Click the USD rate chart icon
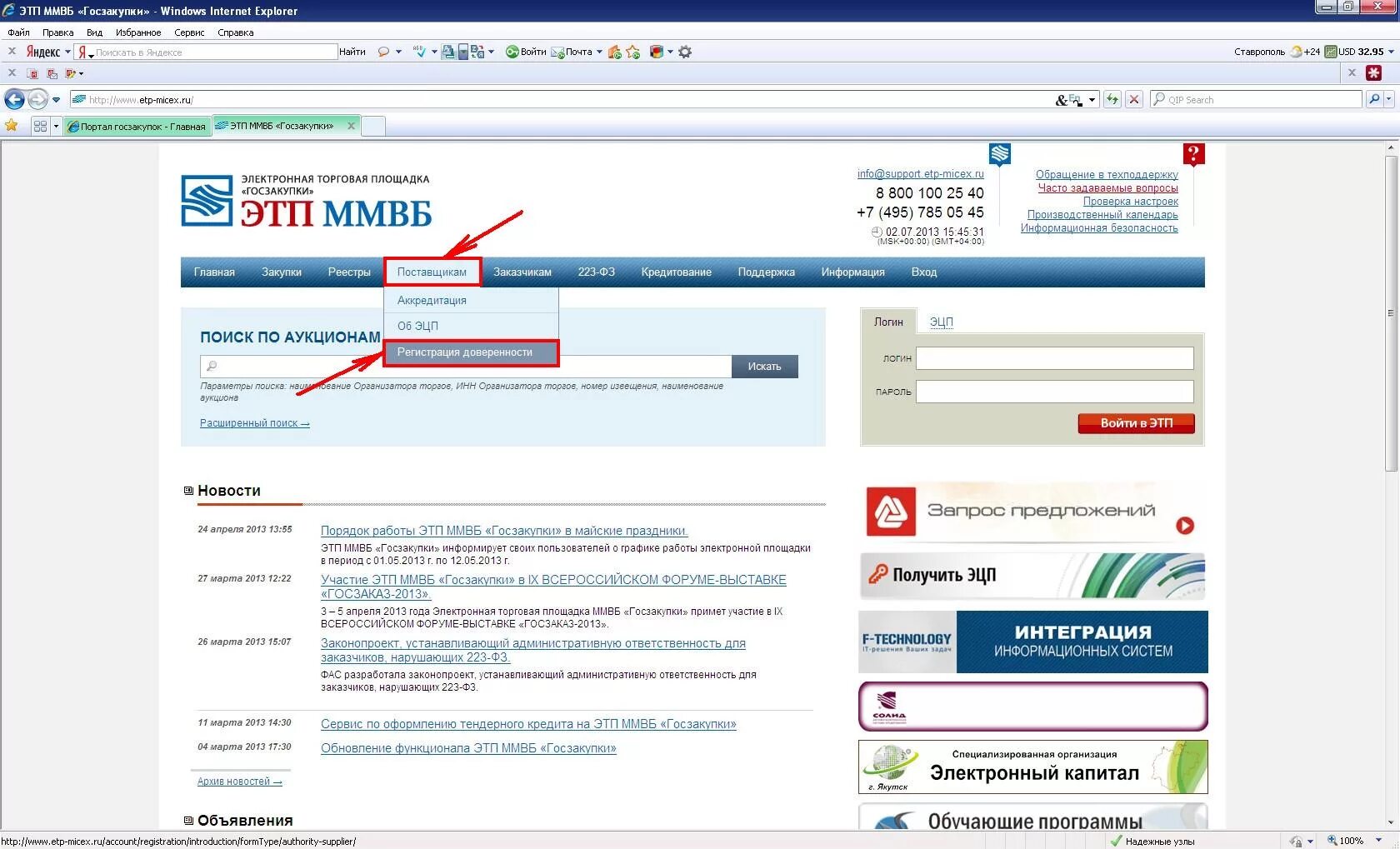Viewport: 1400px width, 849px height. coord(1331,52)
